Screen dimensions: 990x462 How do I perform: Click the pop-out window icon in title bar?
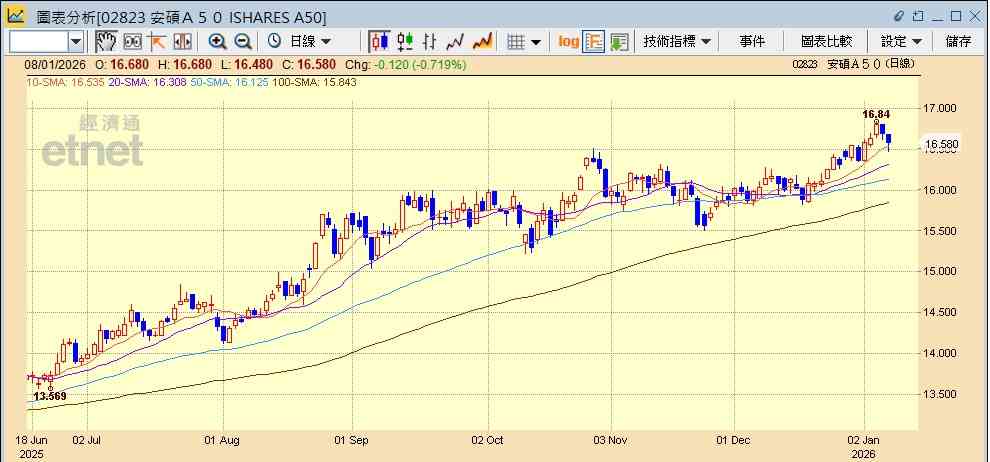tap(918, 16)
